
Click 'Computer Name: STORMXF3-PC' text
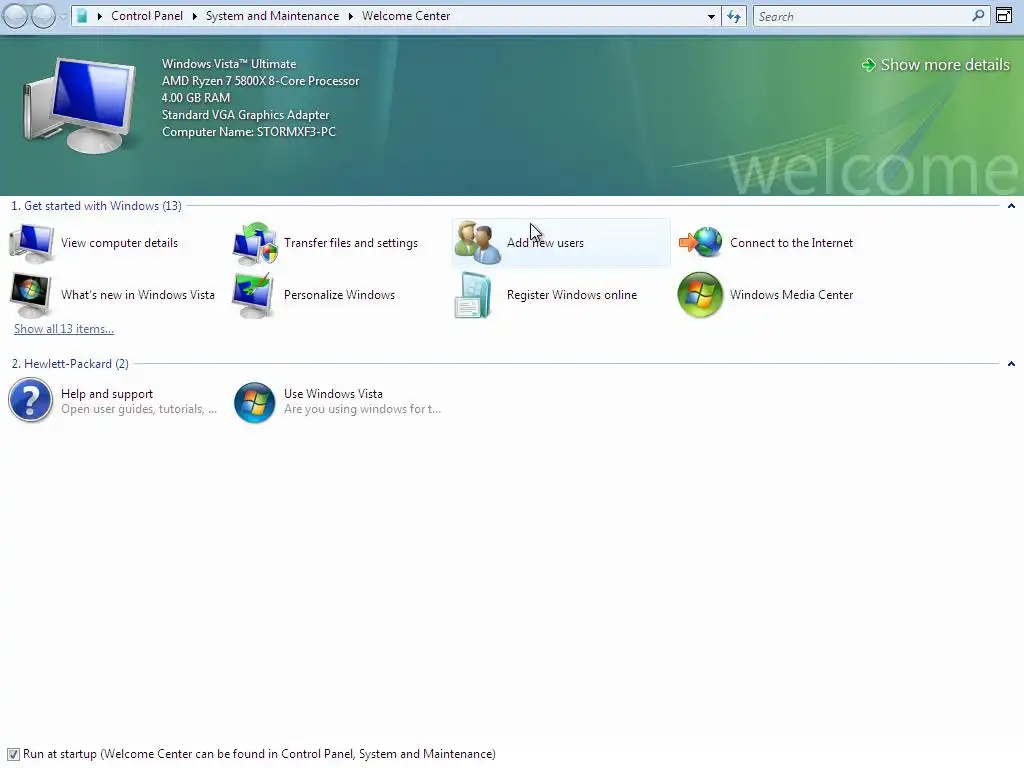(x=249, y=132)
